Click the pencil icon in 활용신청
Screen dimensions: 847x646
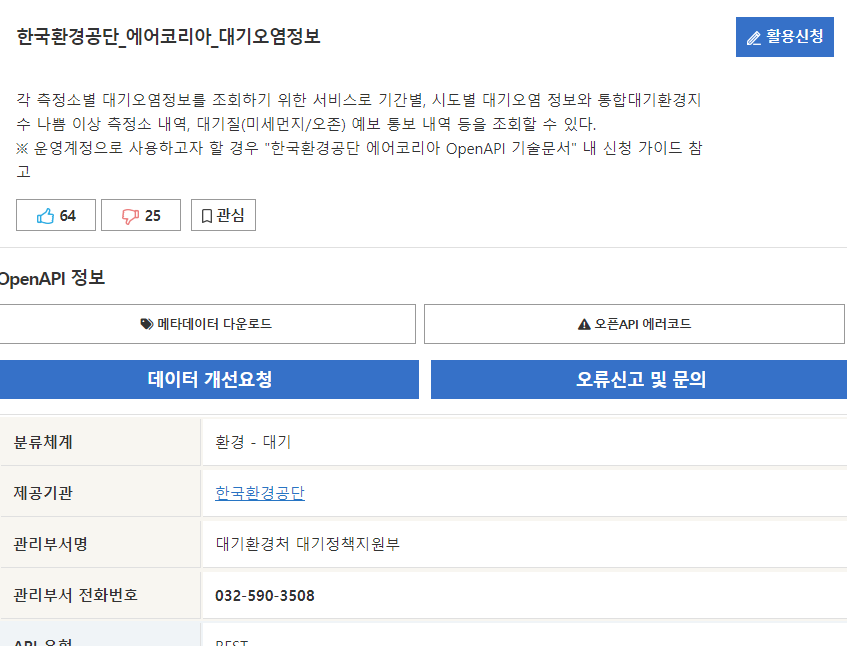754,38
